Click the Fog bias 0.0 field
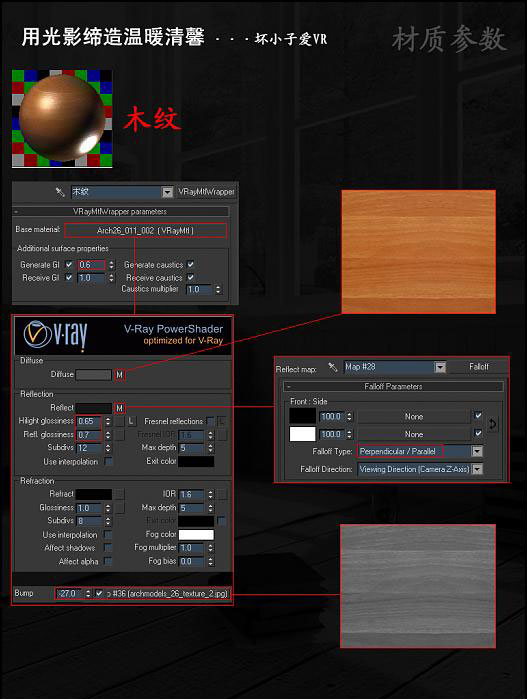The width and height of the screenshot is (527, 699). pyautogui.click(x=192, y=561)
